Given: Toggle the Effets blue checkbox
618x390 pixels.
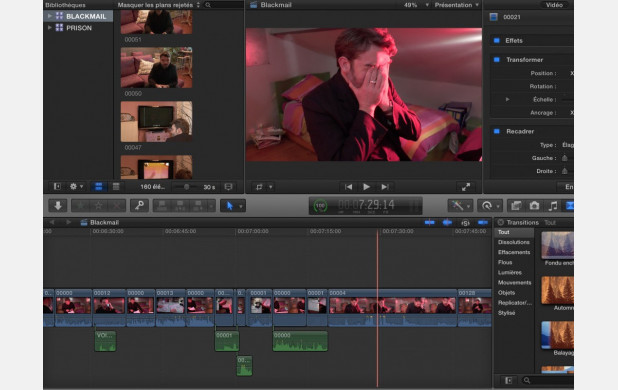Looking at the screenshot, I should (x=497, y=41).
